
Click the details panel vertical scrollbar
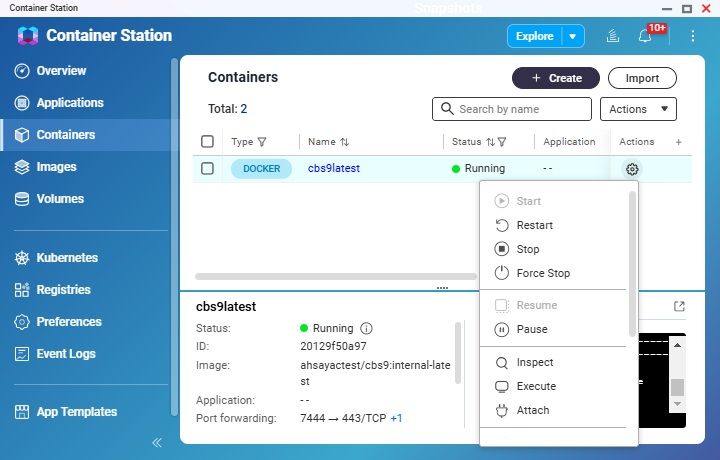457,353
